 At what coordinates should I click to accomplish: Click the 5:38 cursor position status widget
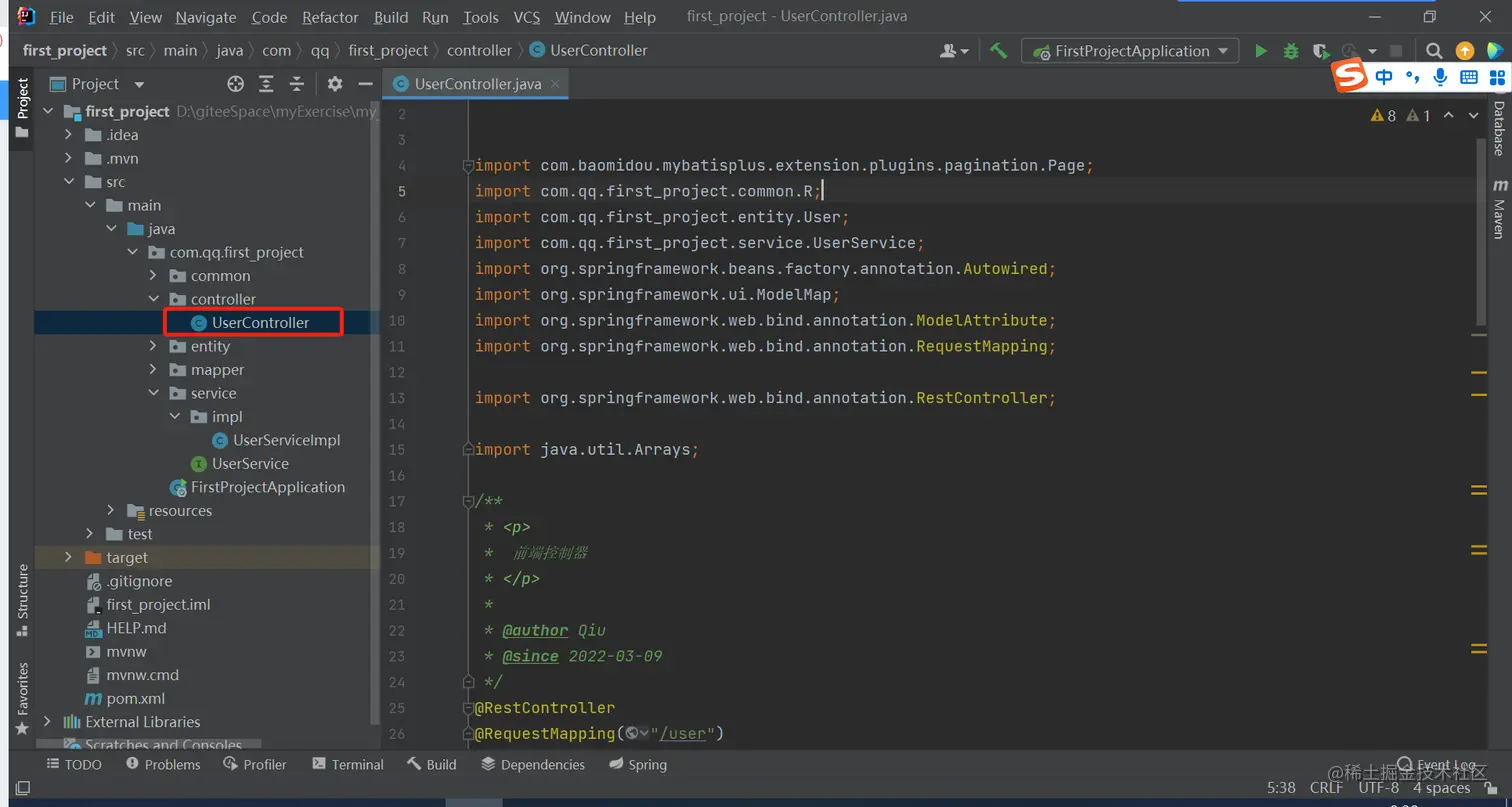pyautogui.click(x=1281, y=788)
